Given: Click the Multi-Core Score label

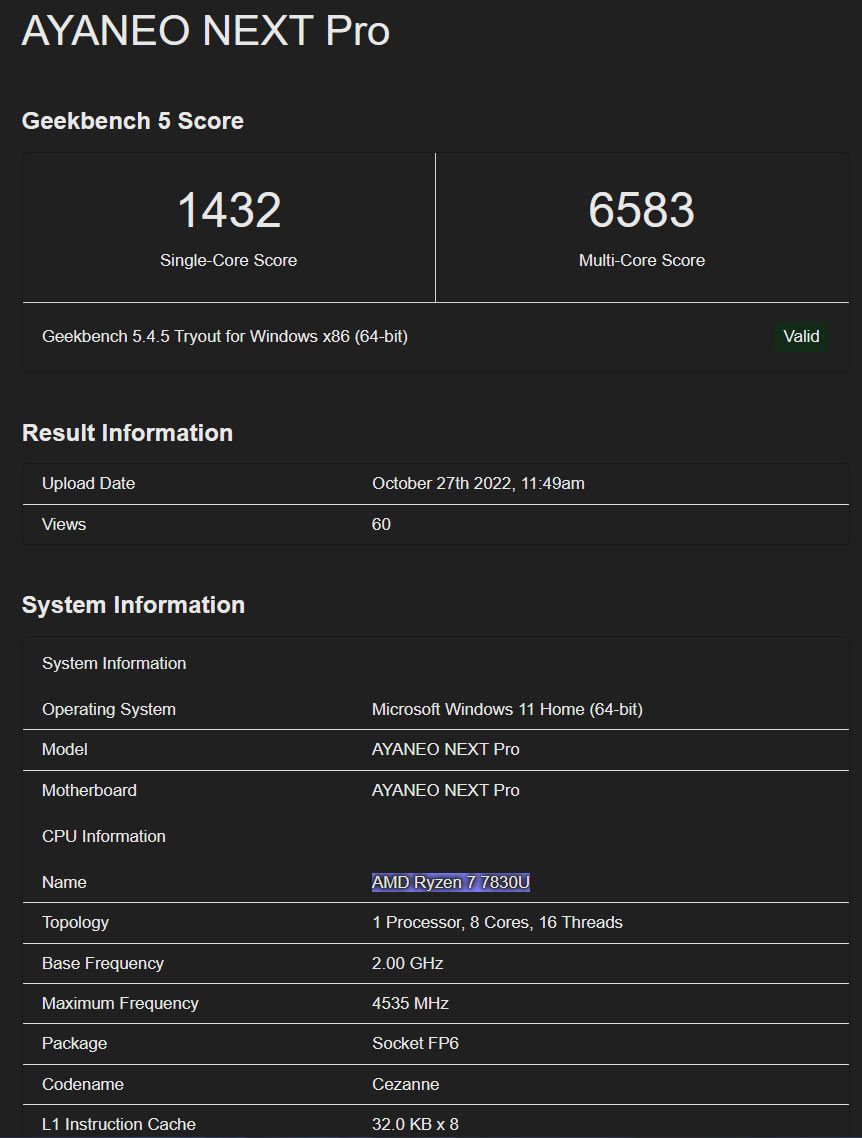Looking at the screenshot, I should (x=641, y=260).
